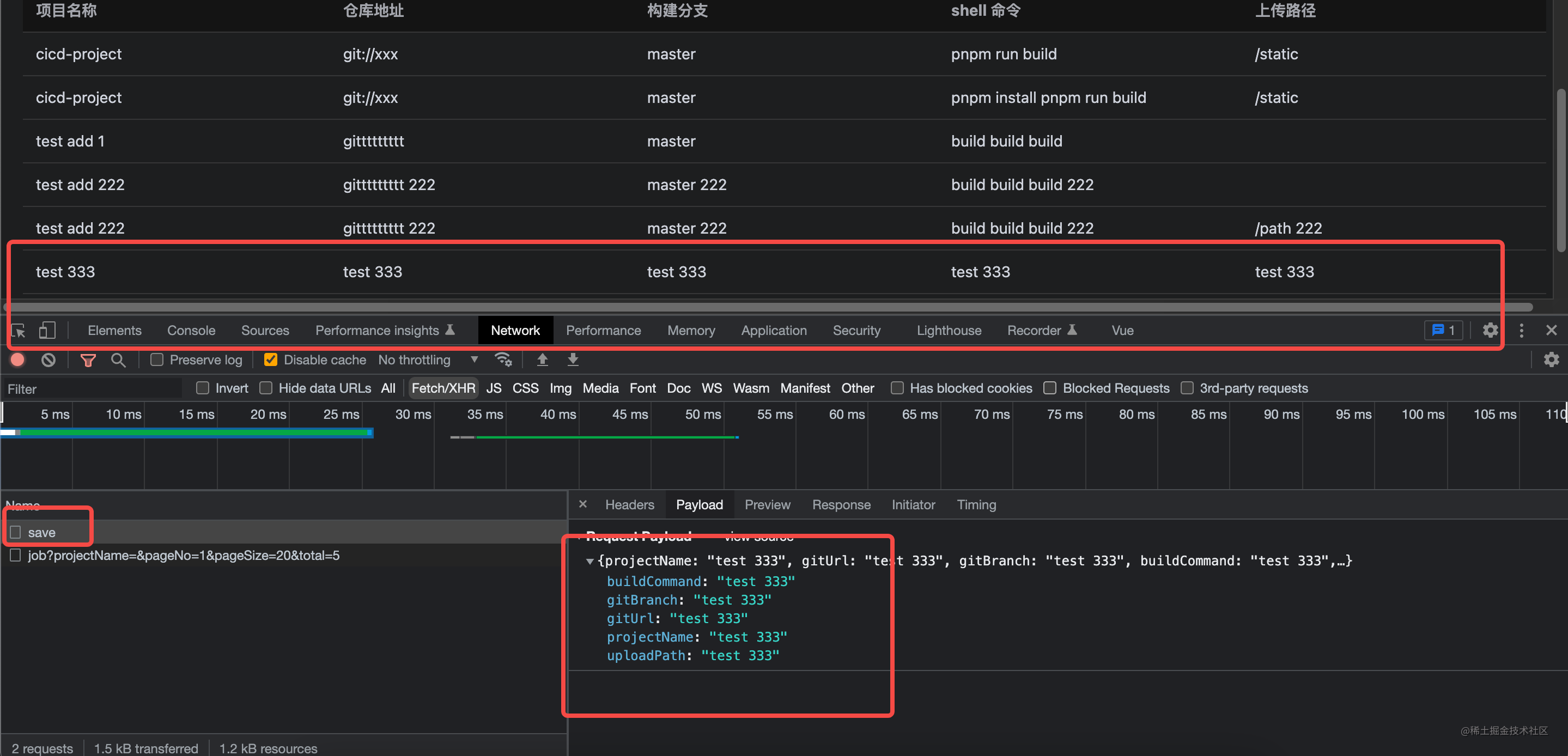The width and height of the screenshot is (1568, 756).
Task: Select the job?projectName=&pageNo=1 request
Action: click(284, 555)
